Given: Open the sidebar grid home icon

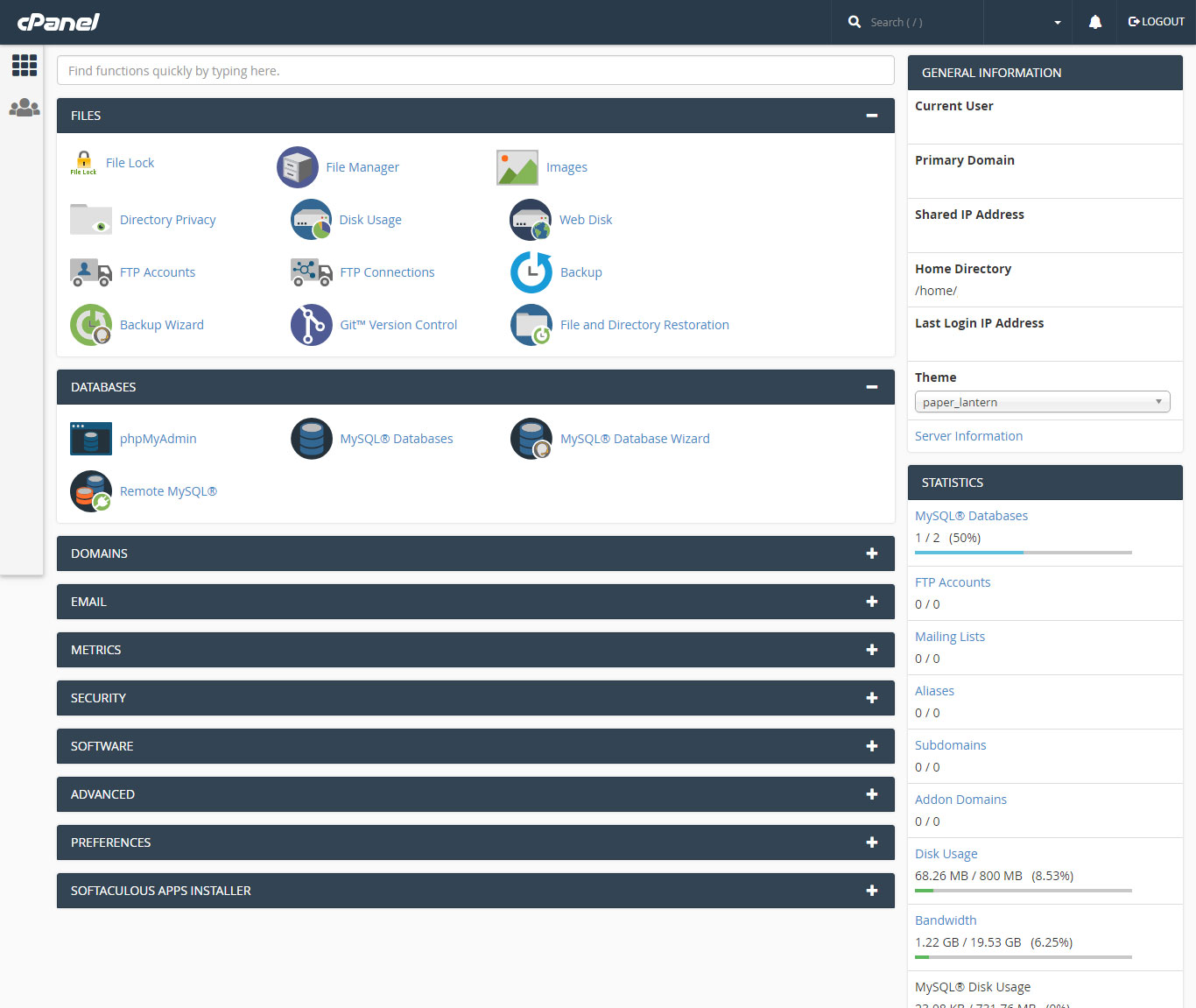Looking at the screenshot, I should click(x=25, y=65).
